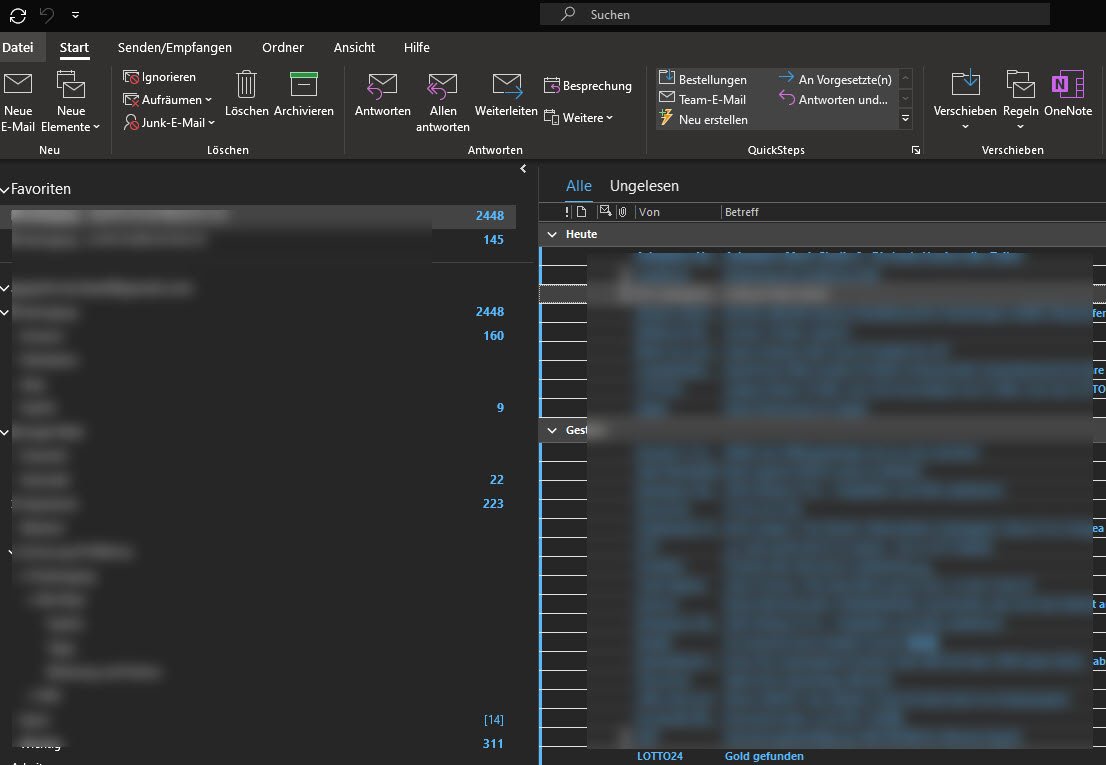Image resolution: width=1106 pixels, height=765 pixels.
Task: Show Alle messages filter
Action: click(578, 186)
